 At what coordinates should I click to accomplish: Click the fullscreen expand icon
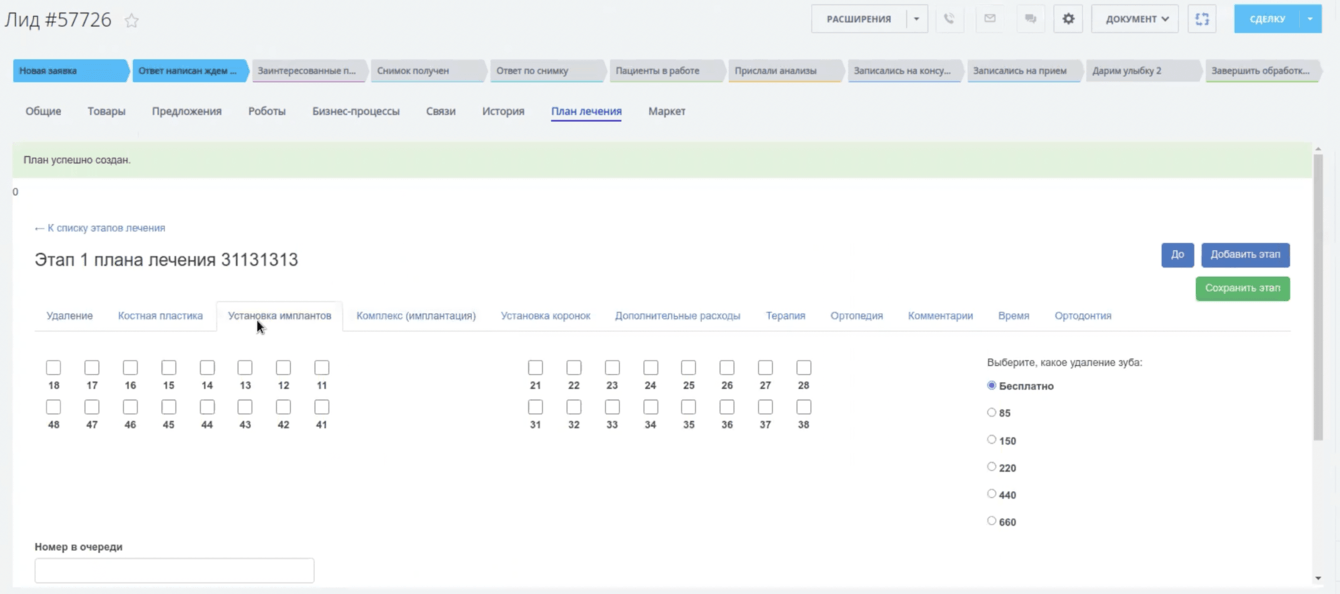[1202, 19]
